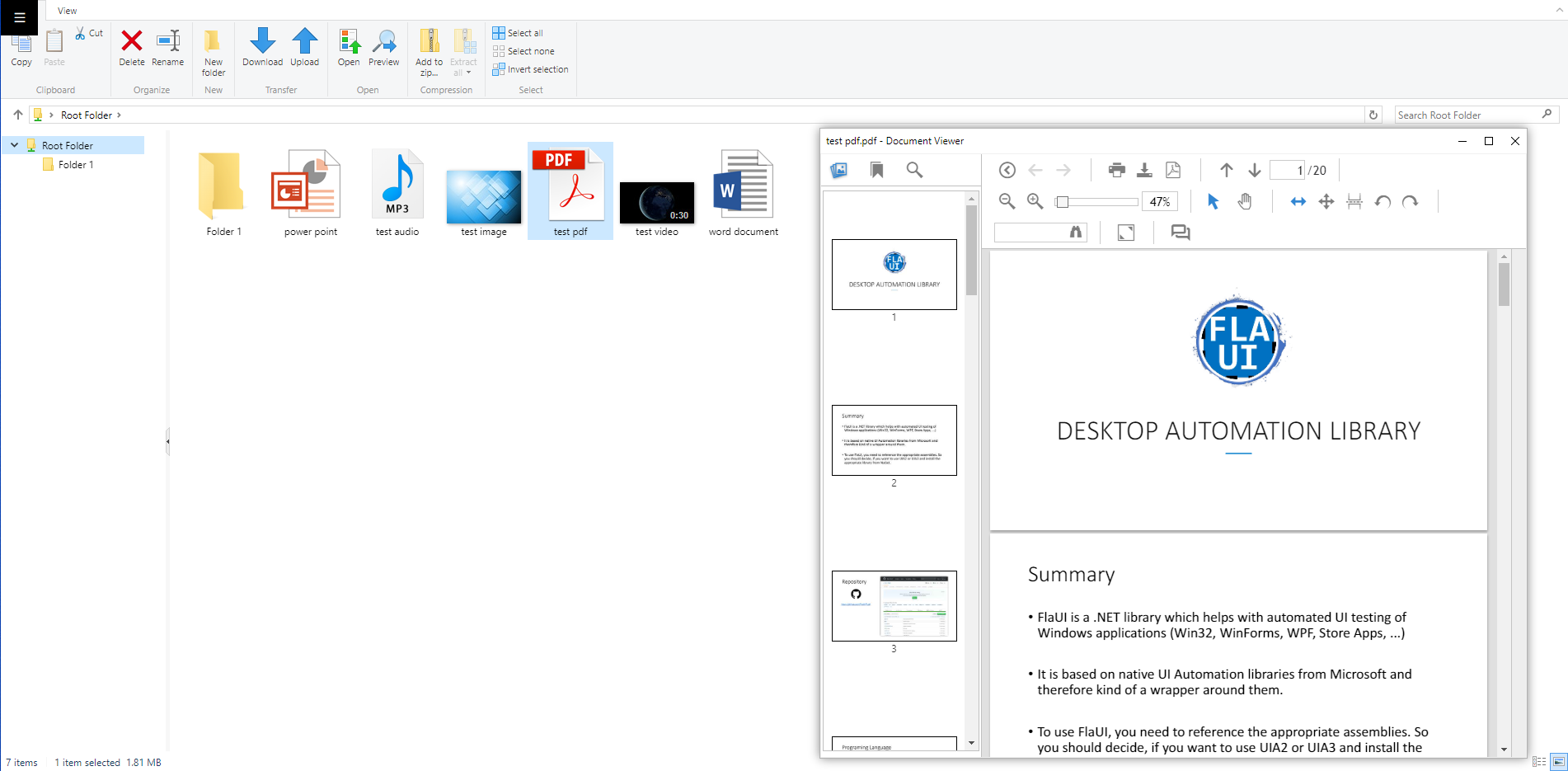Image resolution: width=1568 pixels, height=771 pixels.
Task: Click page 3 thumbnail in Document Viewer
Action: pyautogui.click(x=894, y=606)
